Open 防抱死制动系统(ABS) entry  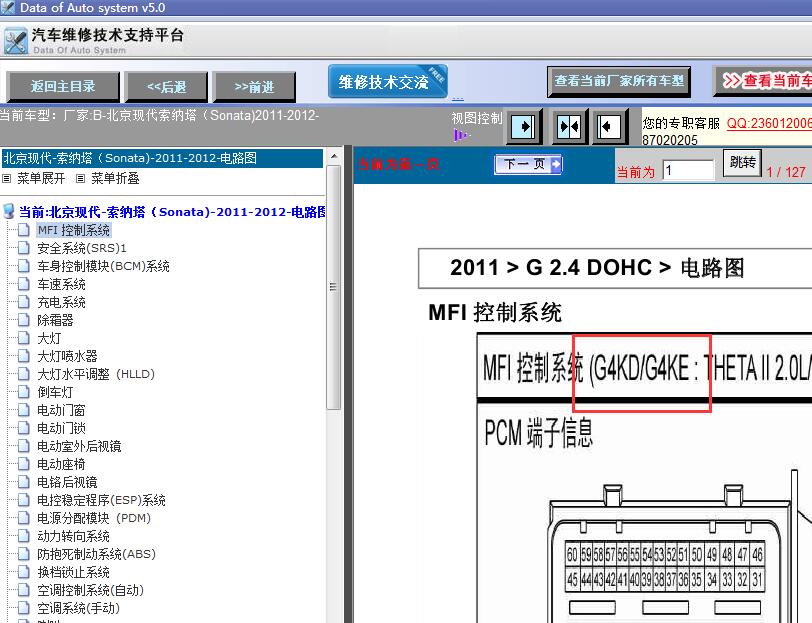(x=96, y=554)
